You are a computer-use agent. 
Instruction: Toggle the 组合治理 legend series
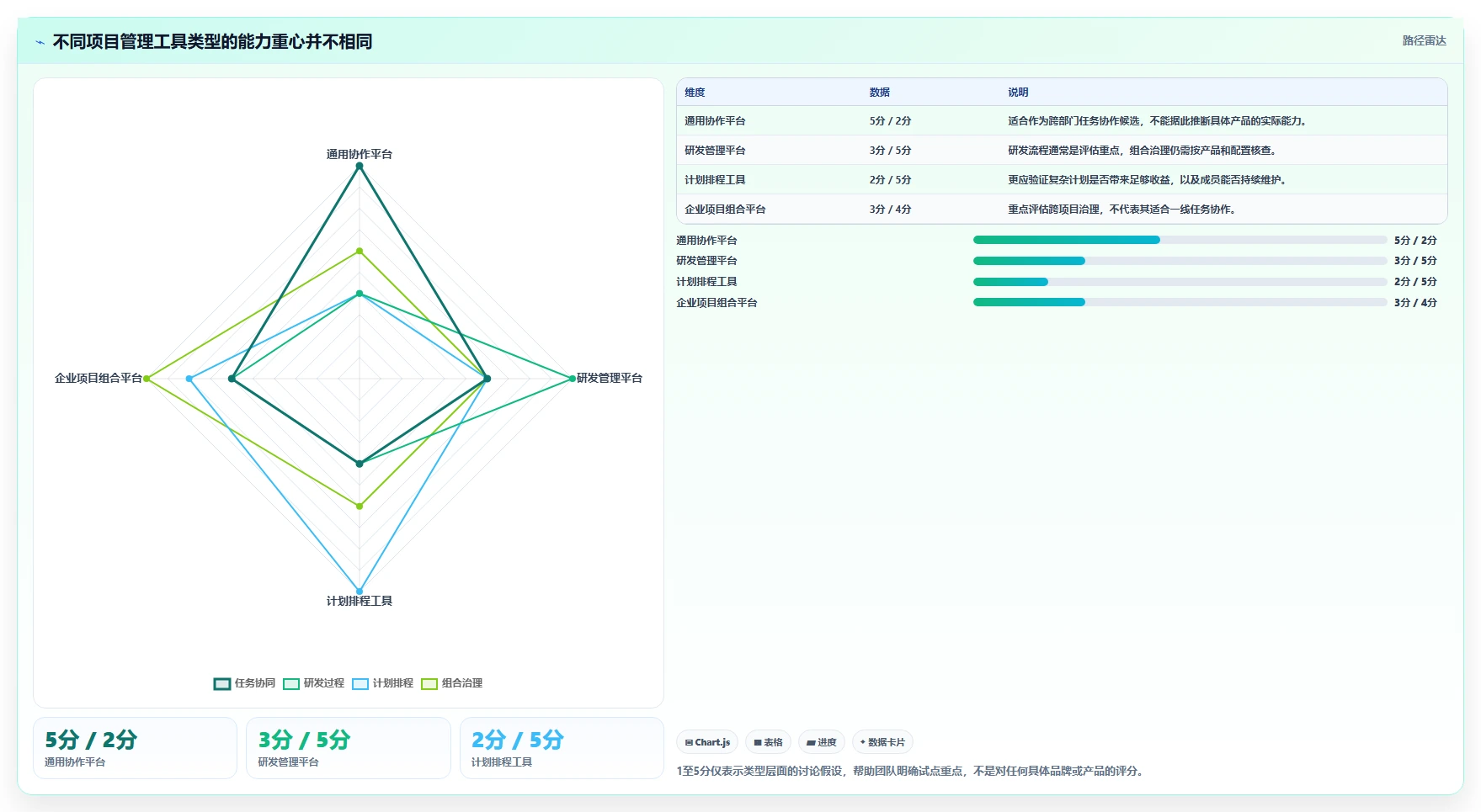coord(452,683)
